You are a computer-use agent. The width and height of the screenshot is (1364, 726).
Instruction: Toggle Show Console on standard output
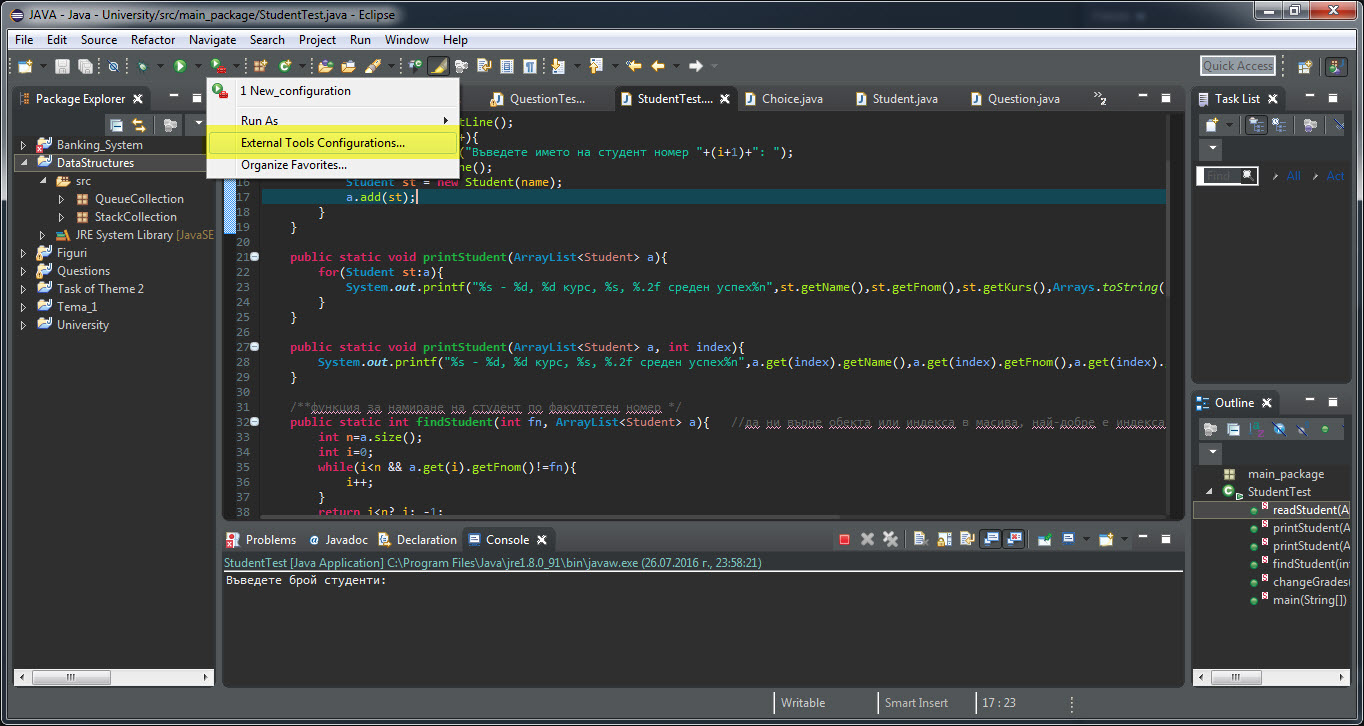[x=990, y=540]
